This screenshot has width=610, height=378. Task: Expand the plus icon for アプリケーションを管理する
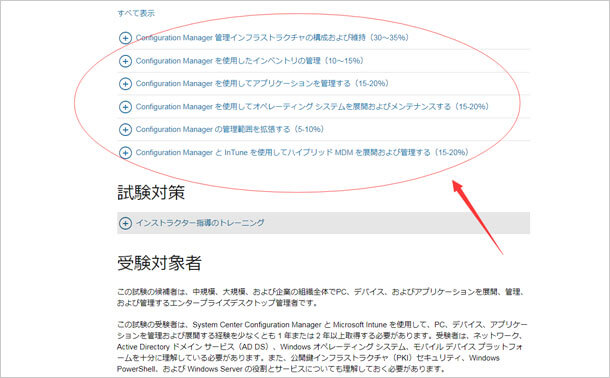tap(125, 84)
